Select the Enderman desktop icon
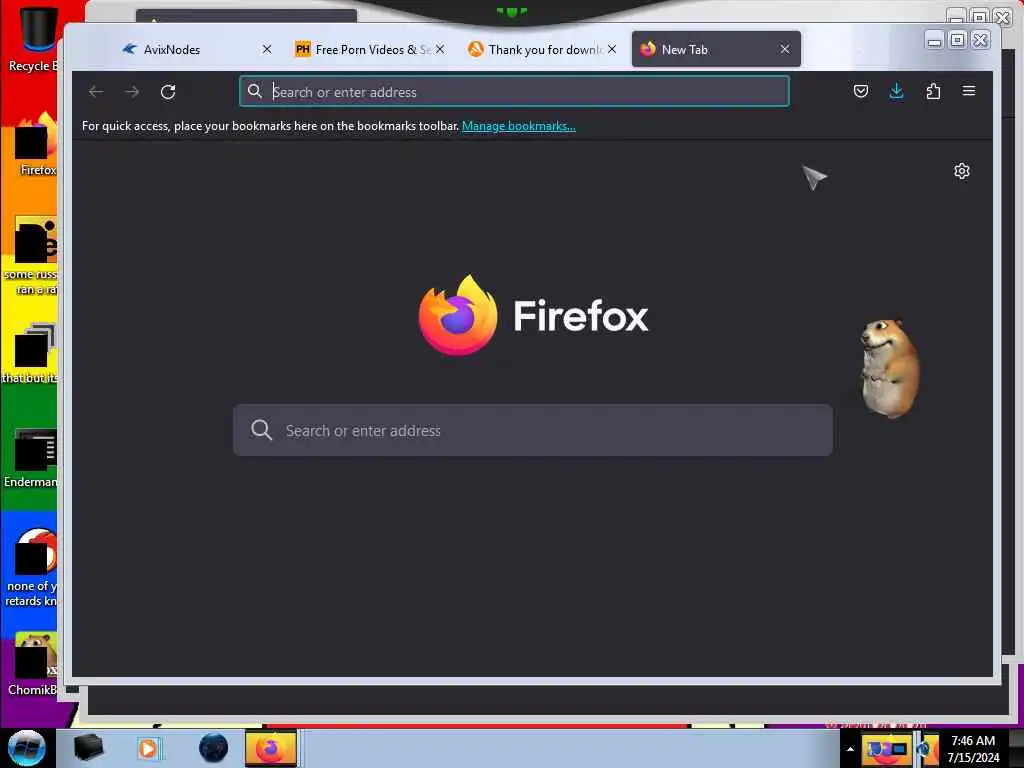 (x=31, y=458)
